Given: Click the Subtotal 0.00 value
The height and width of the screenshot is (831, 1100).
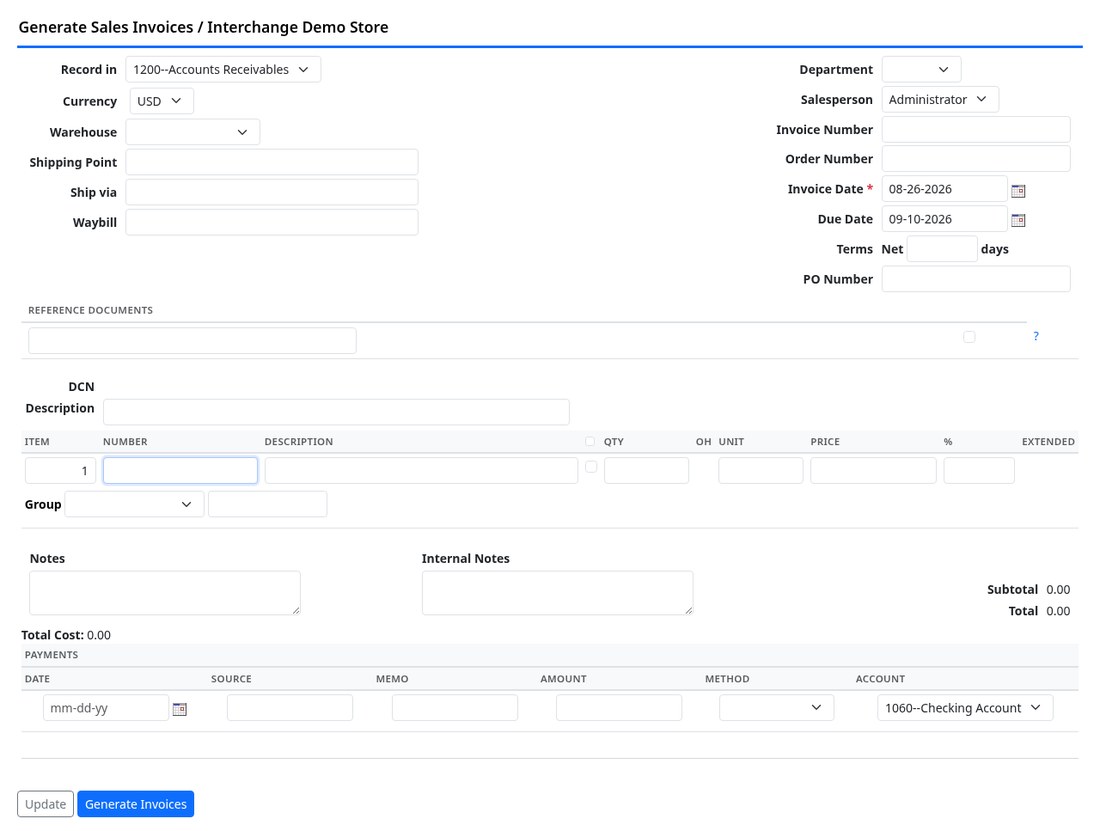Looking at the screenshot, I should [1058, 590].
